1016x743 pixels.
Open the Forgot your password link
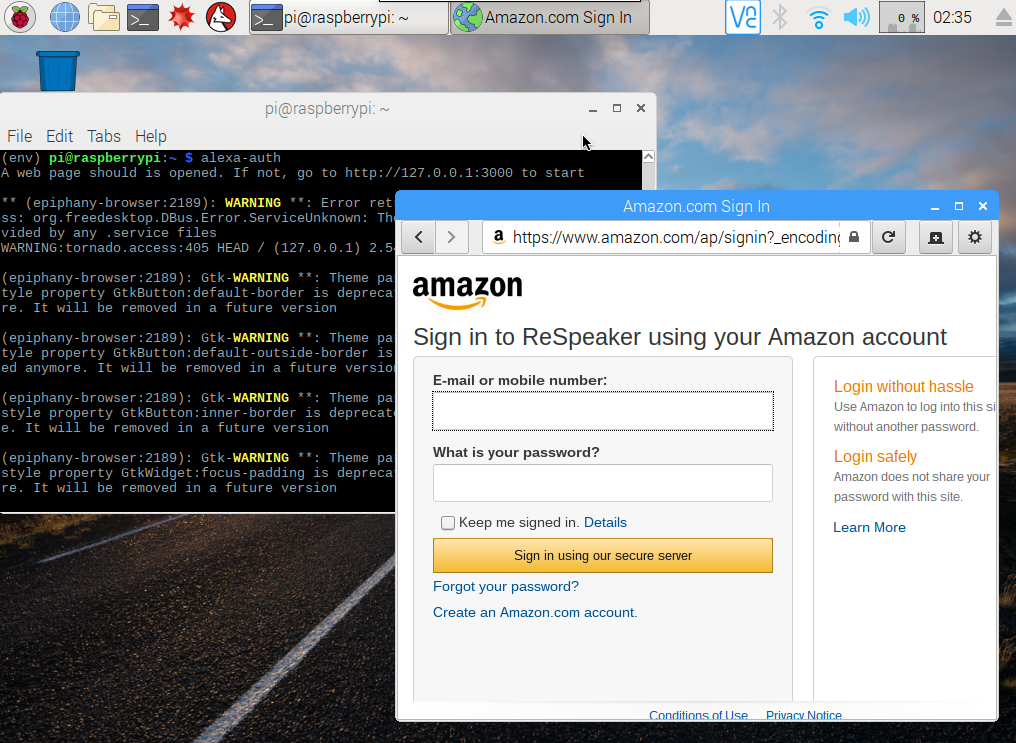505,586
